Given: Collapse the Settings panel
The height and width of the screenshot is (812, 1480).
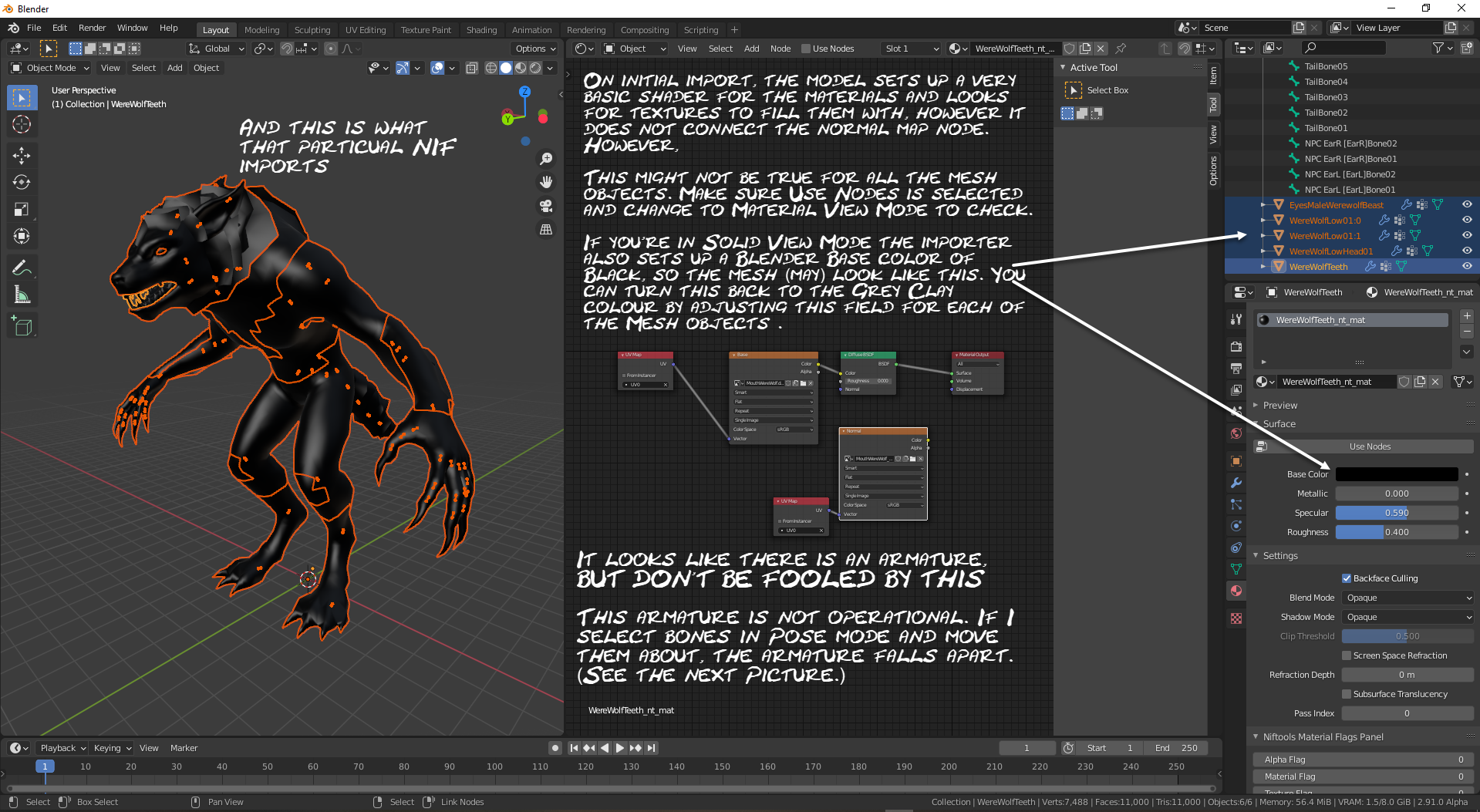Looking at the screenshot, I should pos(1280,556).
